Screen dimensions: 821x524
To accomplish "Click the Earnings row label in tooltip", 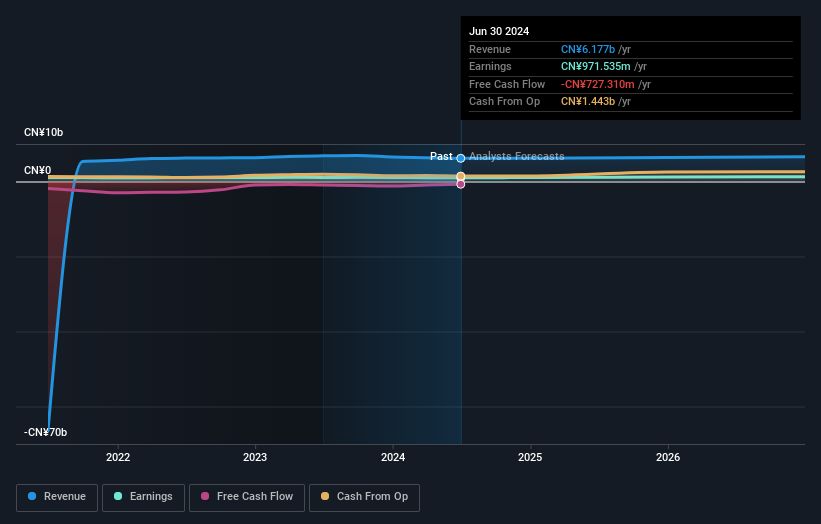I will (x=490, y=66).
